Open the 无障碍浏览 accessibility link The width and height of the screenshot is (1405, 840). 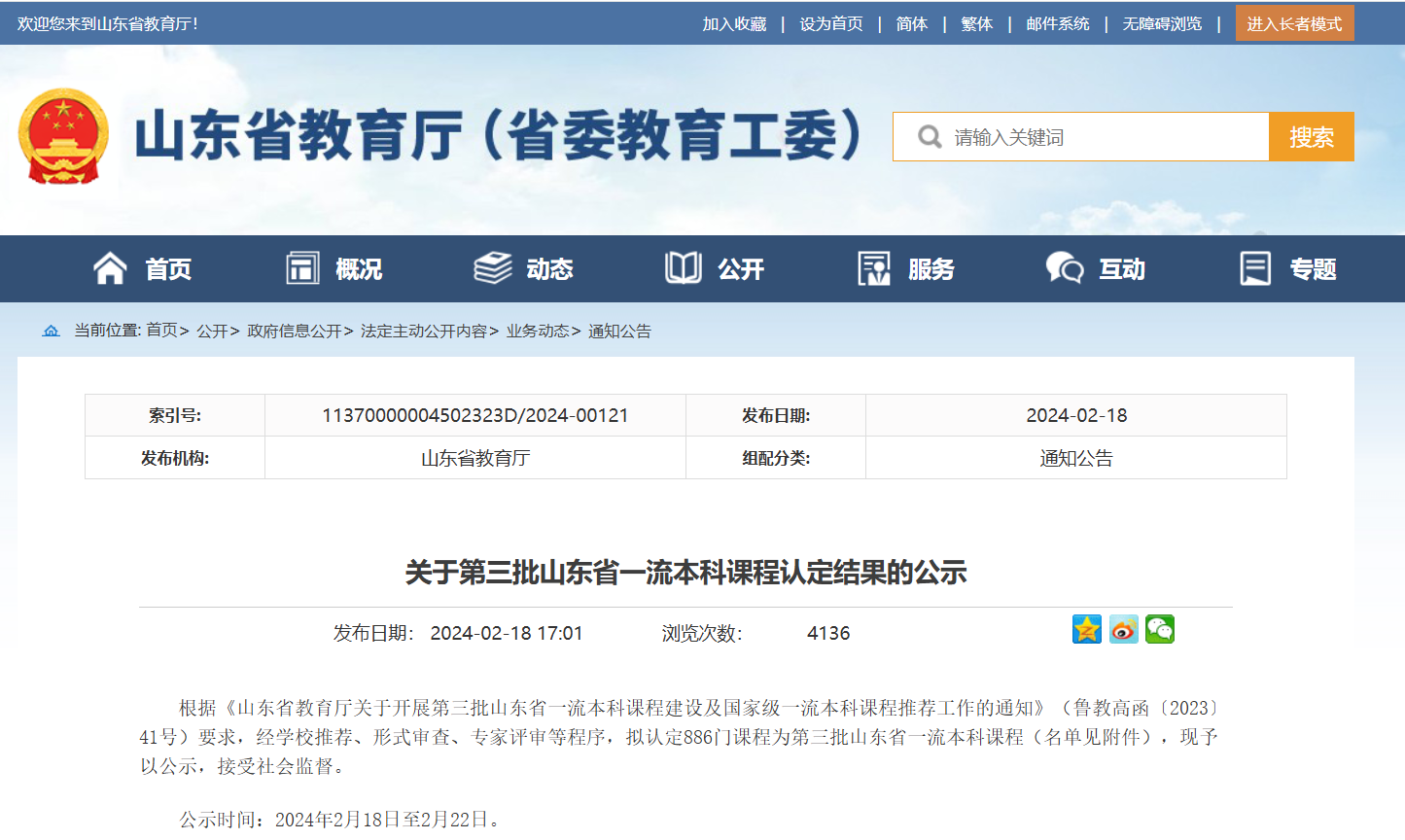[1162, 23]
